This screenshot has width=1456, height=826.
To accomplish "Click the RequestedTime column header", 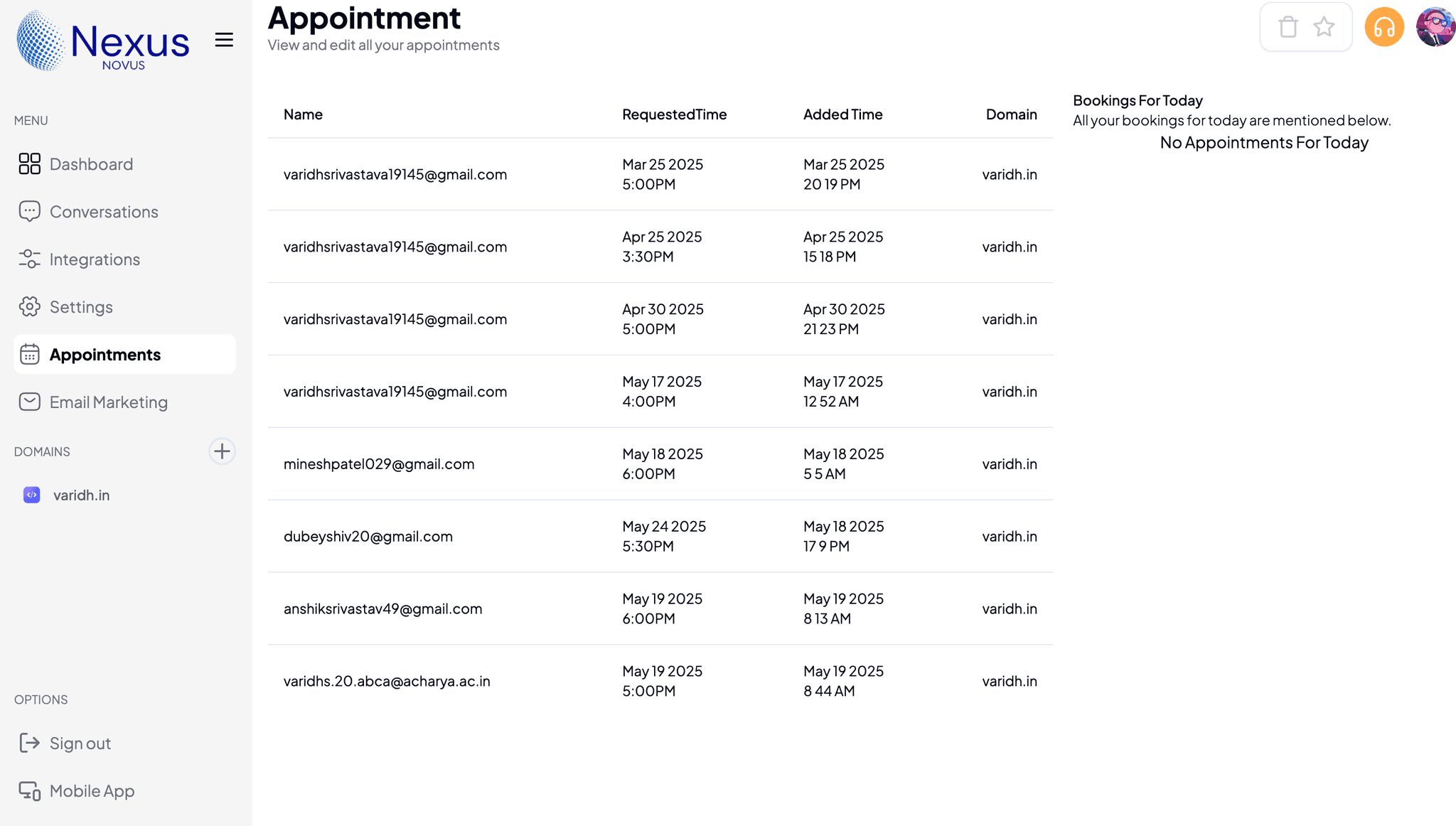I will (x=674, y=114).
